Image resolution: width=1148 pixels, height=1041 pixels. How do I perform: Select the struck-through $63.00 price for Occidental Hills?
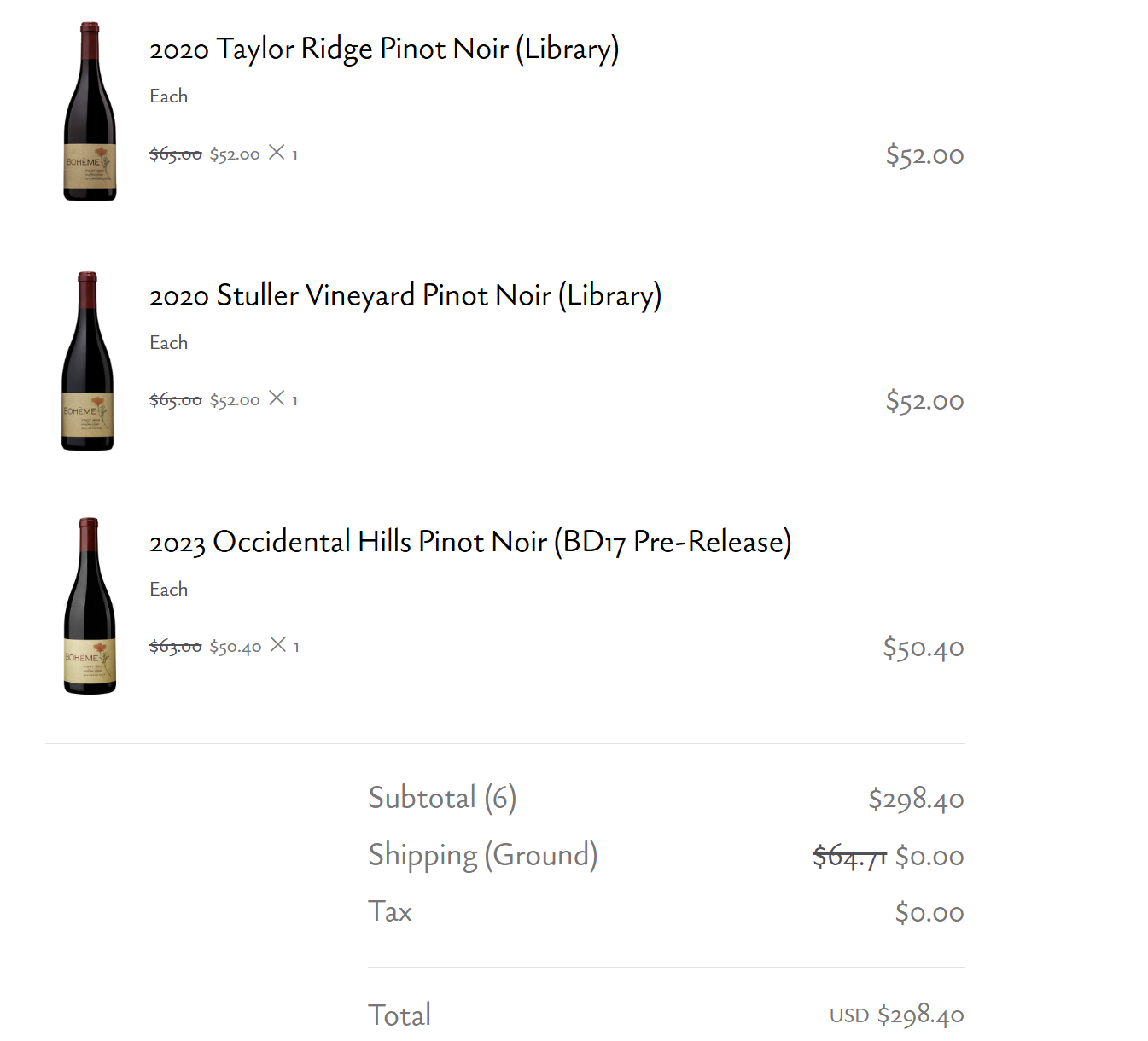point(176,647)
